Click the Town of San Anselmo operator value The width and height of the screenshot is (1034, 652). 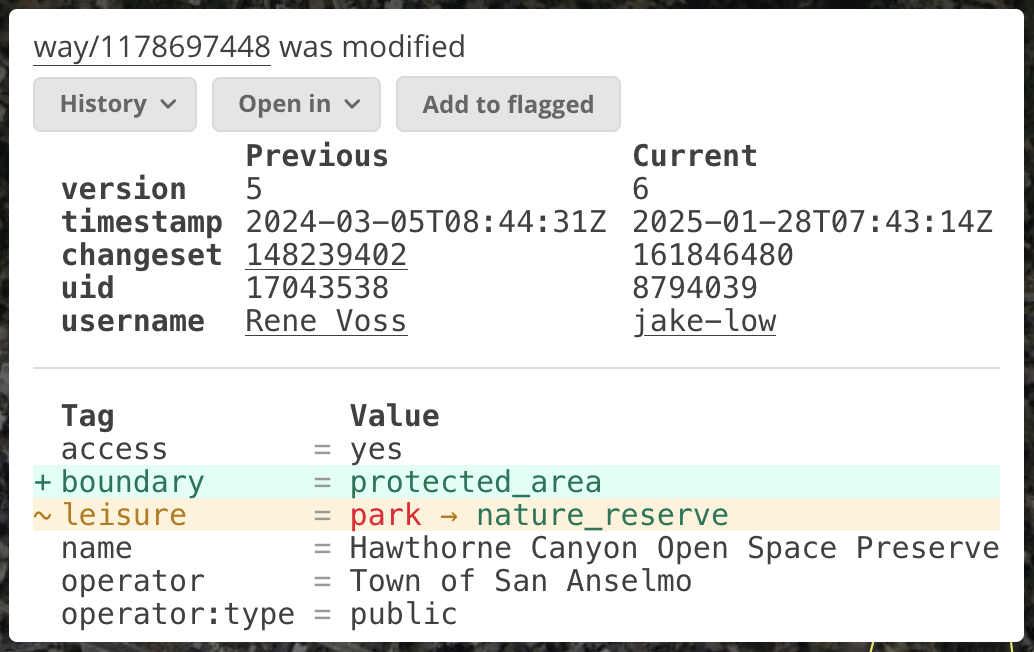point(521,581)
